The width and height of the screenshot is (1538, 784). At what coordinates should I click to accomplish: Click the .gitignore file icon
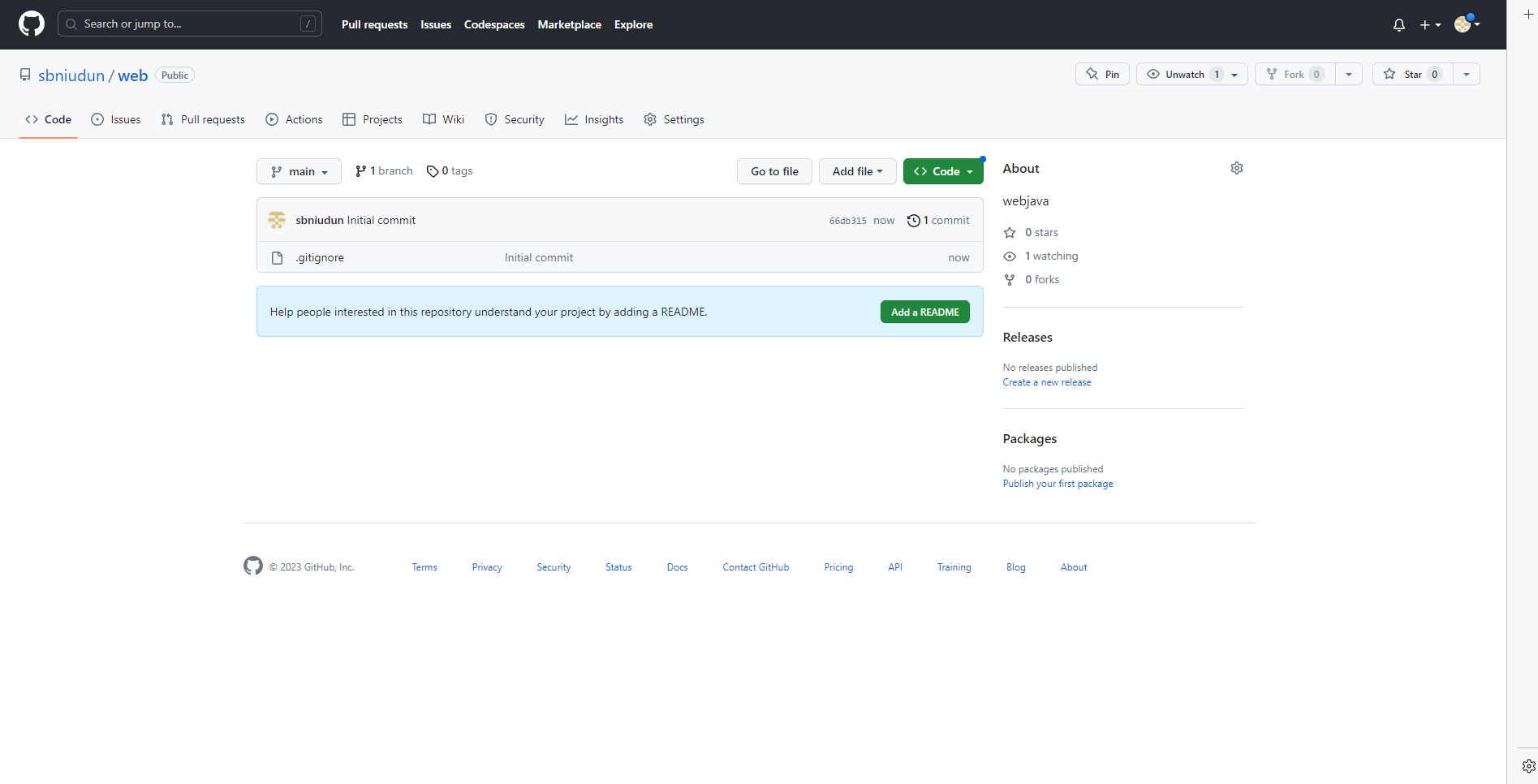[277, 258]
